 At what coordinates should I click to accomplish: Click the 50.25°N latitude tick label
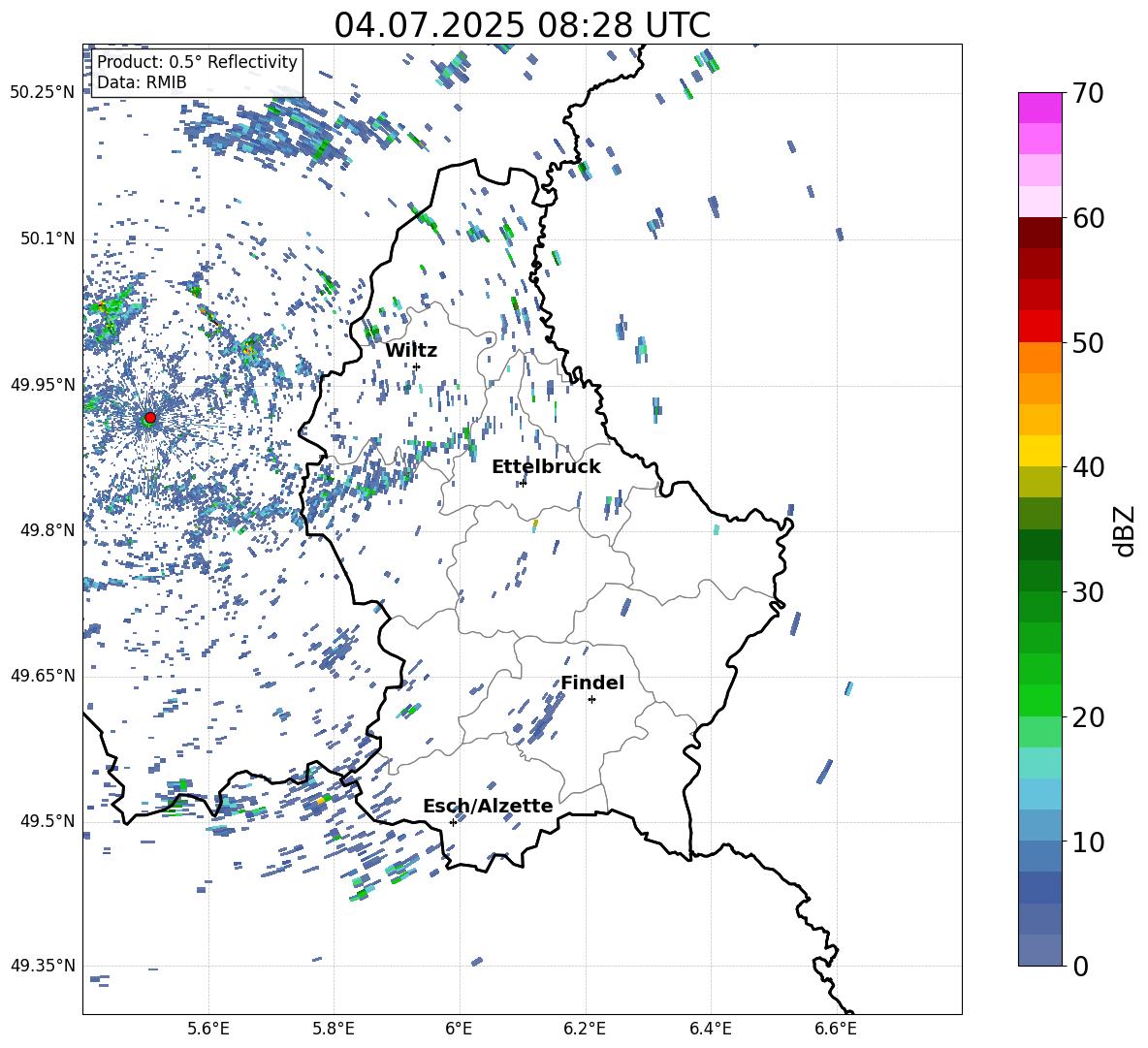click(43, 93)
